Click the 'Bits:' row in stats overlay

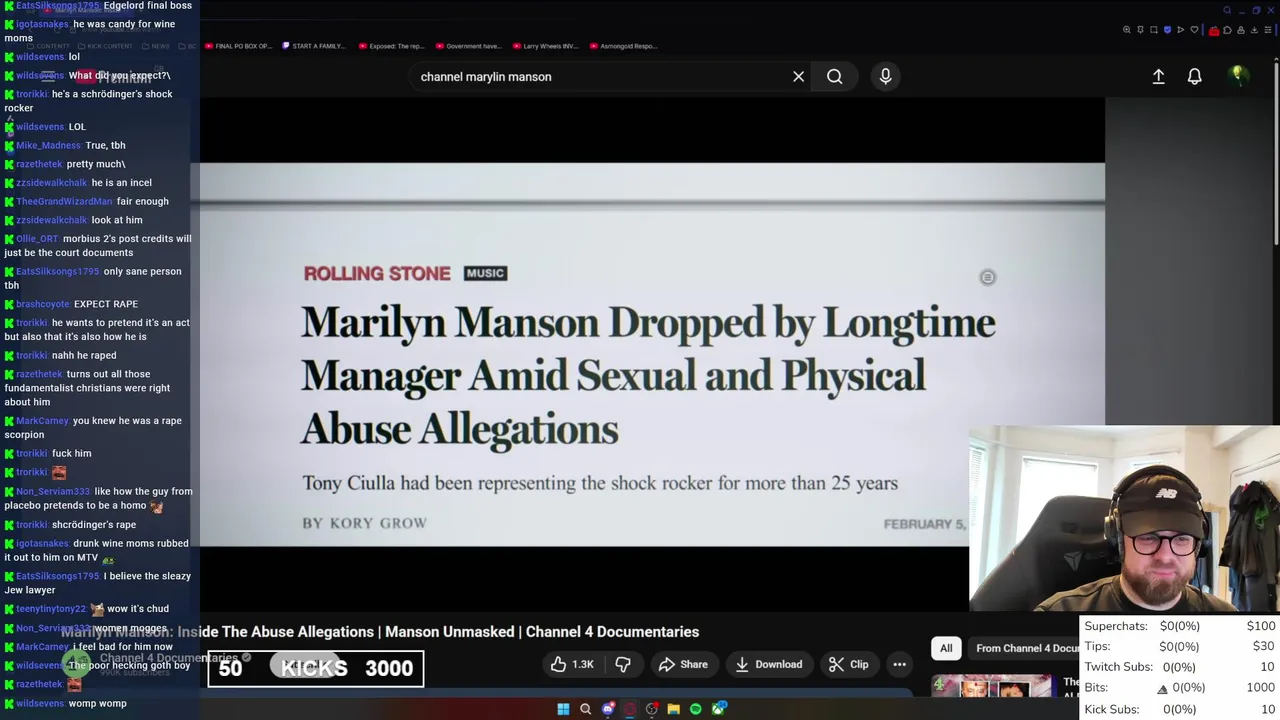tap(1180, 688)
